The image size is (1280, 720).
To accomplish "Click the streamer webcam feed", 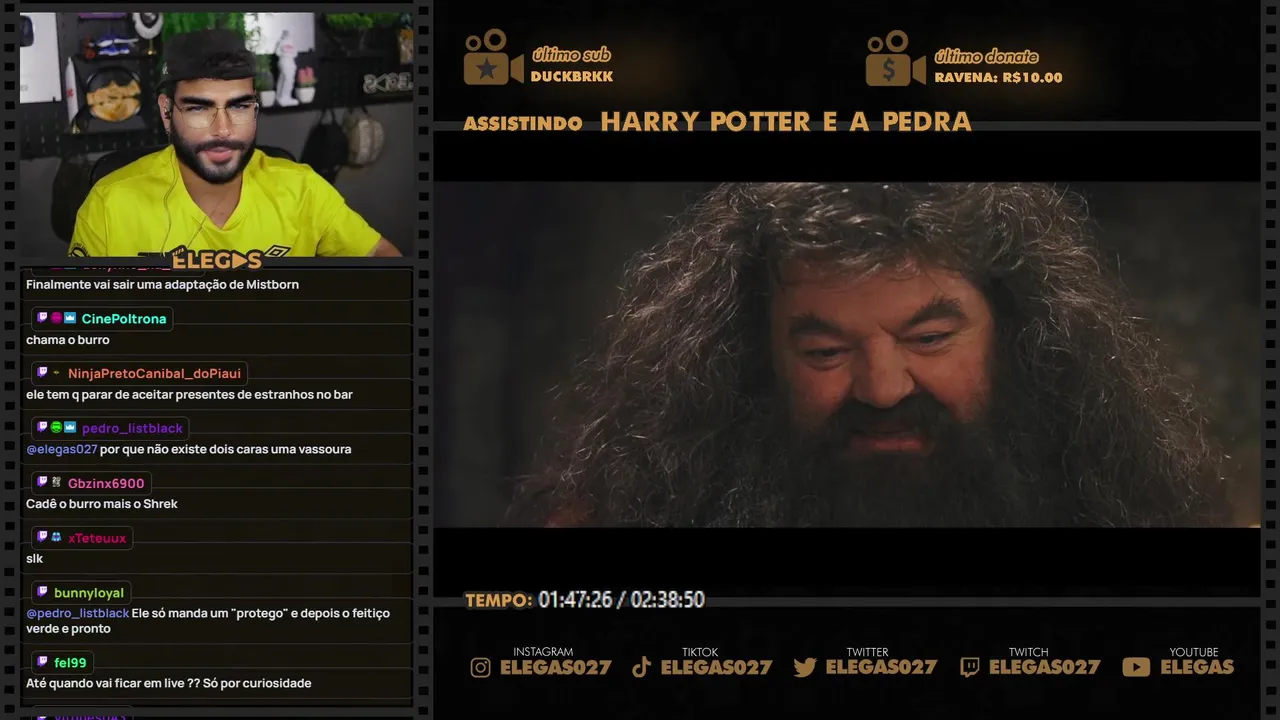I will coord(216,135).
